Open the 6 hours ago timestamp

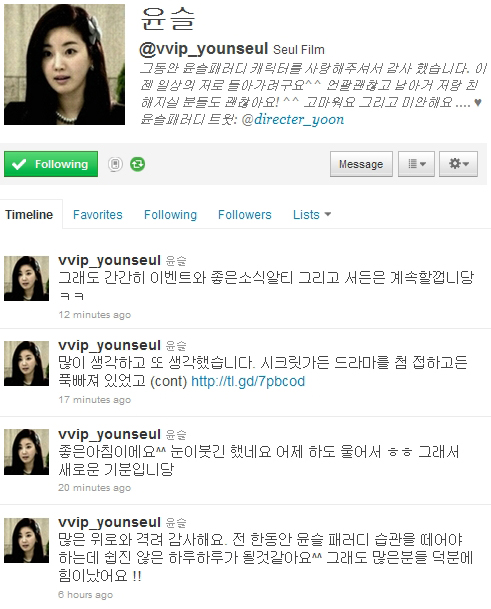(85, 594)
